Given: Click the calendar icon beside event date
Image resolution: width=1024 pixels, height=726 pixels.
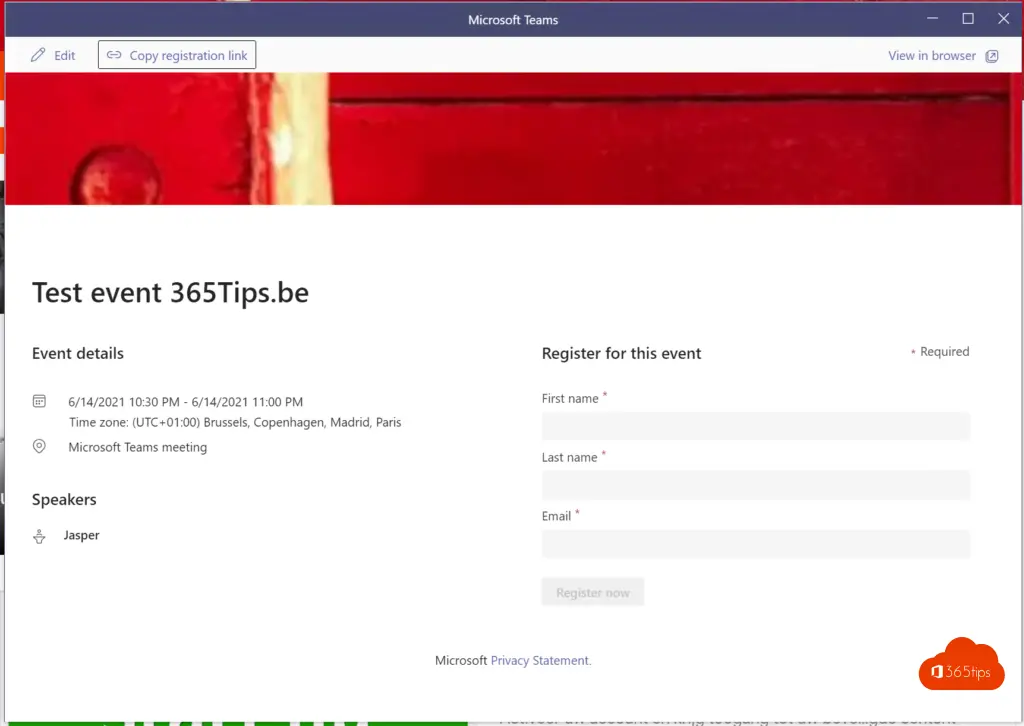Looking at the screenshot, I should (x=39, y=401).
